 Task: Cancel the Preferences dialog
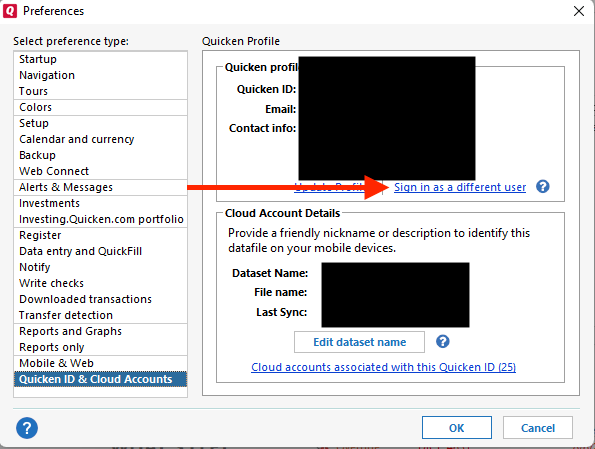pyautogui.click(x=538, y=428)
